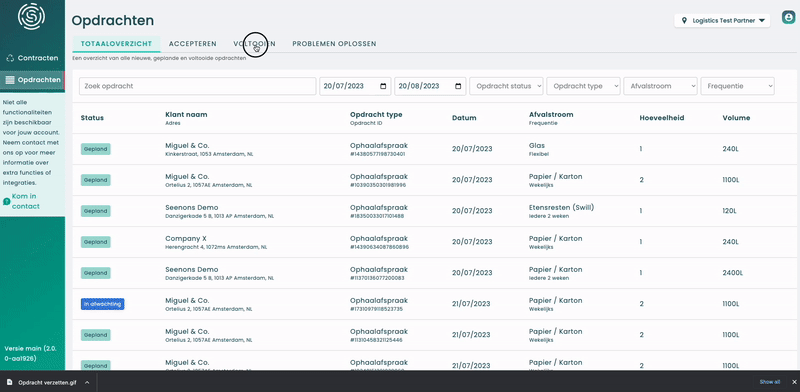Viewport: 800px width, 392px height.
Task: Click the In afwachting status badge
Action: tap(103, 304)
